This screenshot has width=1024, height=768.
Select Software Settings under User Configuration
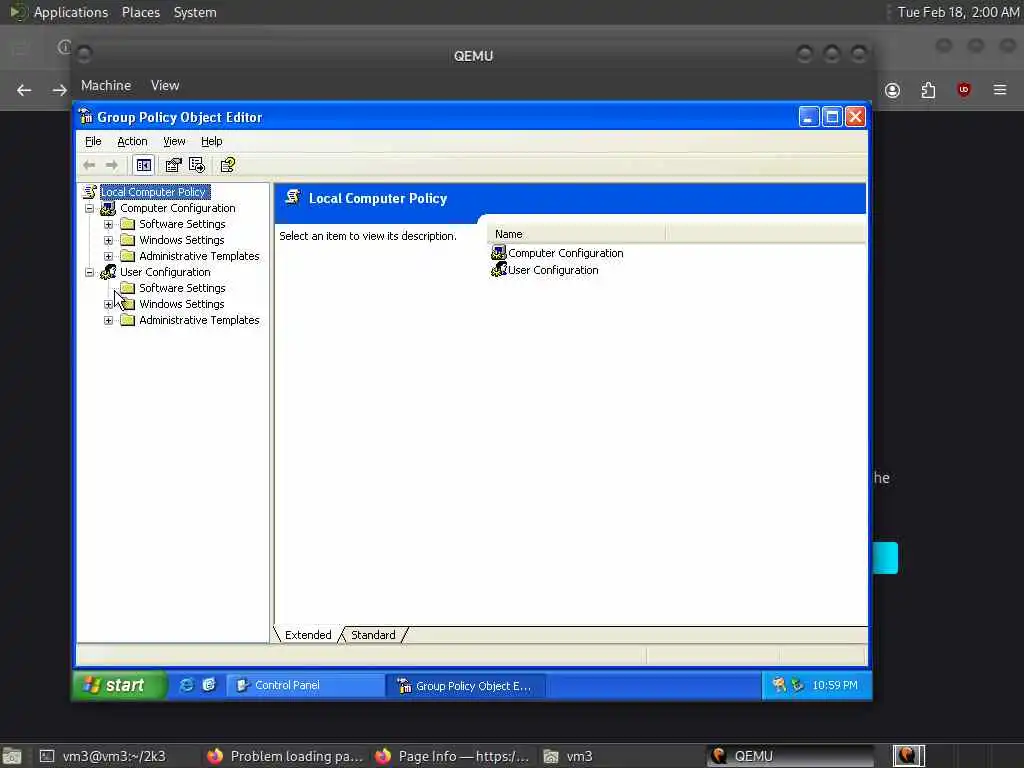pos(182,288)
